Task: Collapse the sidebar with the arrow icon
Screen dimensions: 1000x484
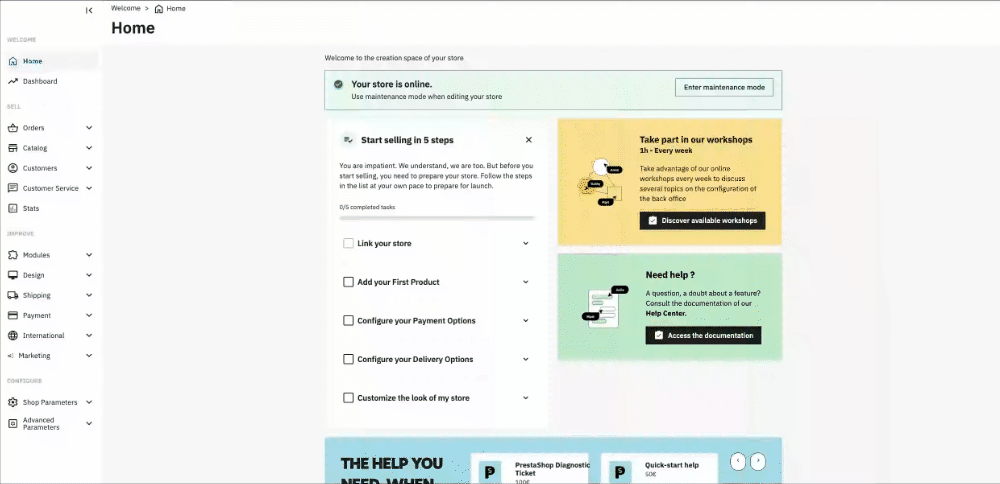Action: 89,10
